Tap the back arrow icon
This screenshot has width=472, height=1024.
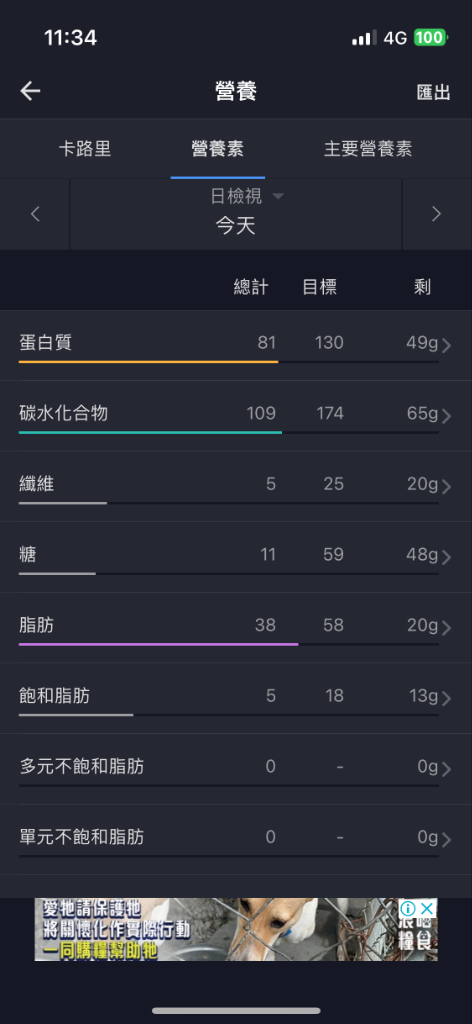point(30,91)
